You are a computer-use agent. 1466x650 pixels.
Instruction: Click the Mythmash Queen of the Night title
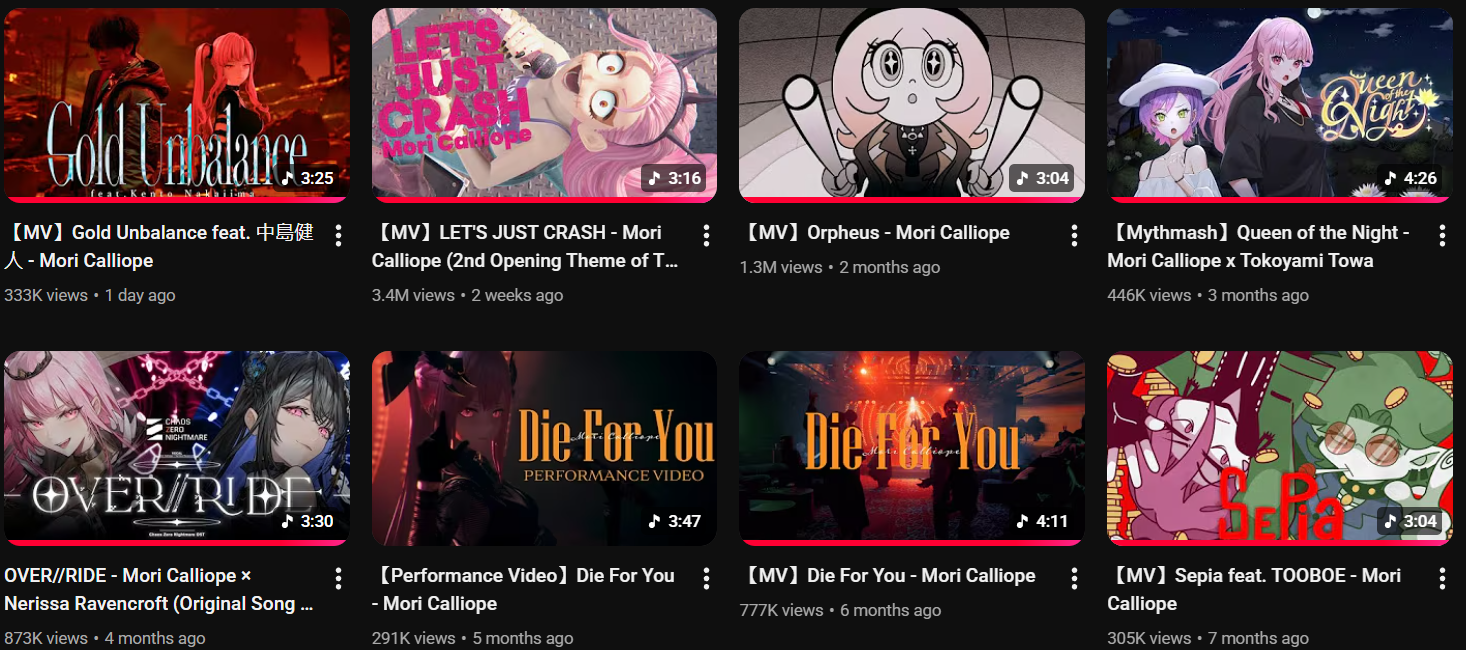point(1259,246)
